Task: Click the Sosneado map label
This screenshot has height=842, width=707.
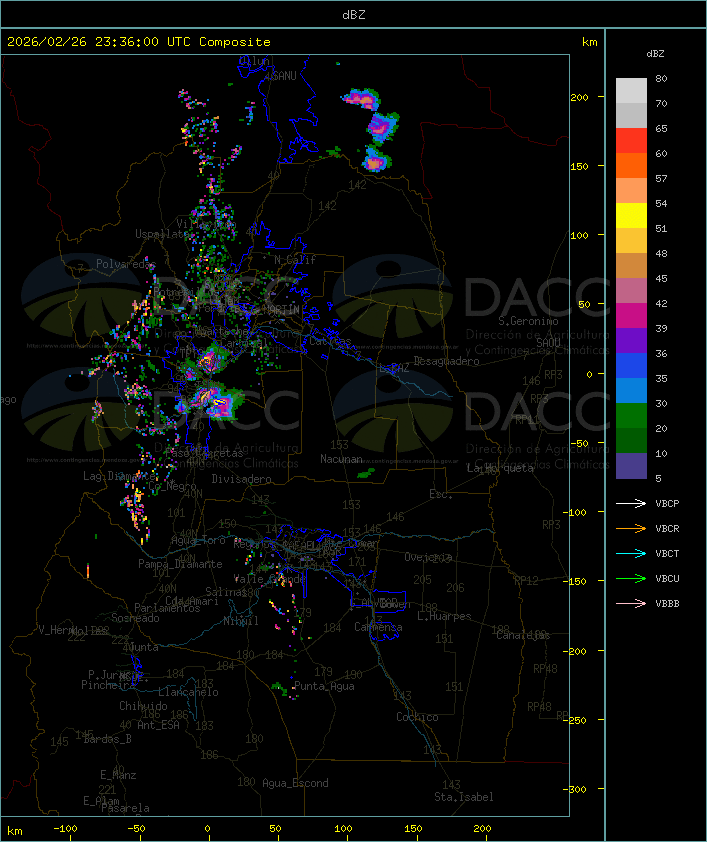Action: [135, 618]
